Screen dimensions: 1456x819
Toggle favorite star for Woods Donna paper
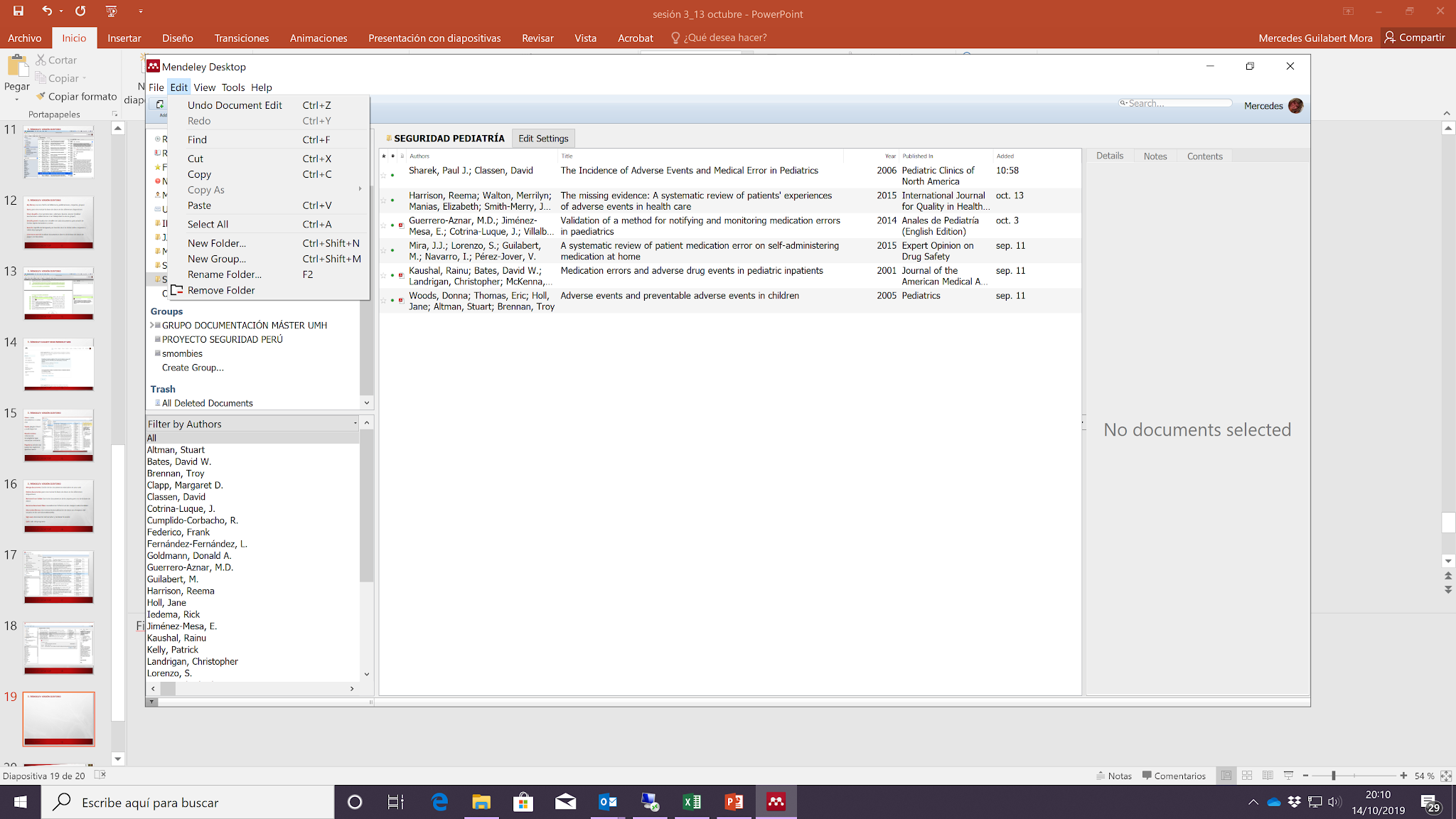coord(384,301)
